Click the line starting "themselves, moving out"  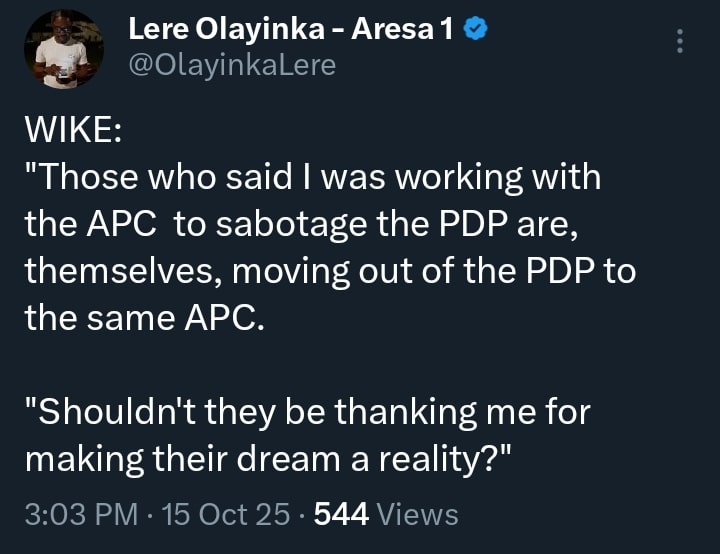(x=329, y=271)
